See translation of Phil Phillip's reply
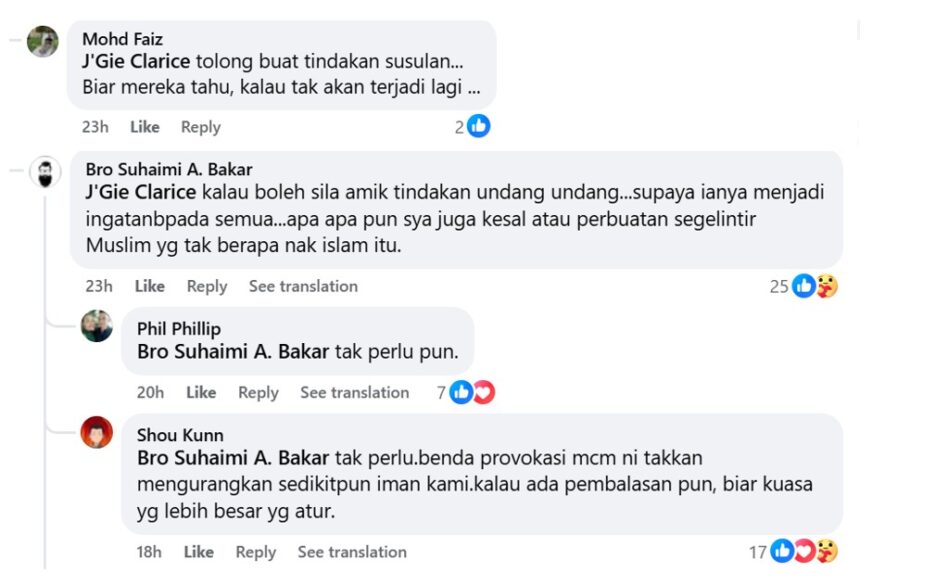Screen dimensions: 948x585 point(354,393)
